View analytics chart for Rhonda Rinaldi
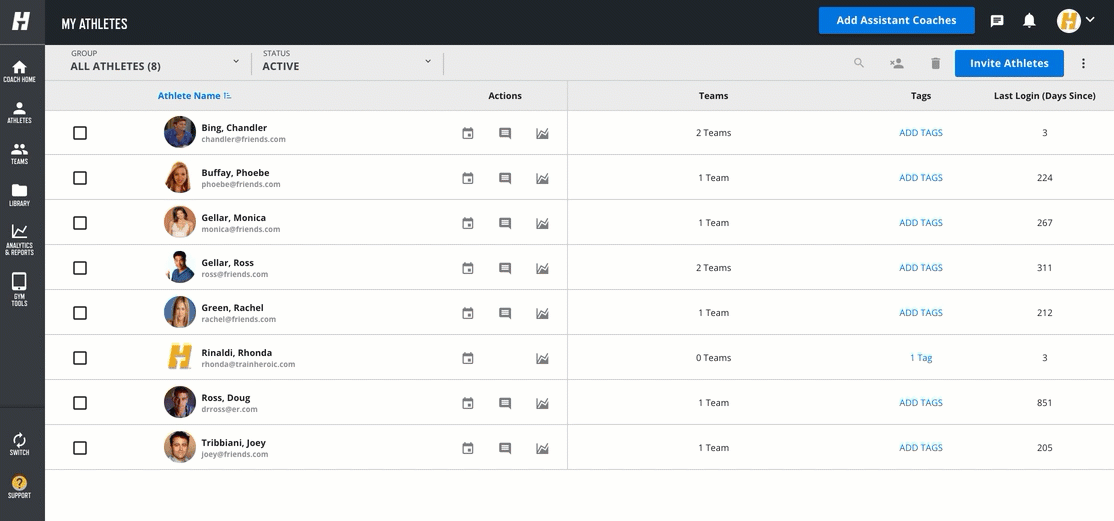This screenshot has width=1114, height=521. 542,358
